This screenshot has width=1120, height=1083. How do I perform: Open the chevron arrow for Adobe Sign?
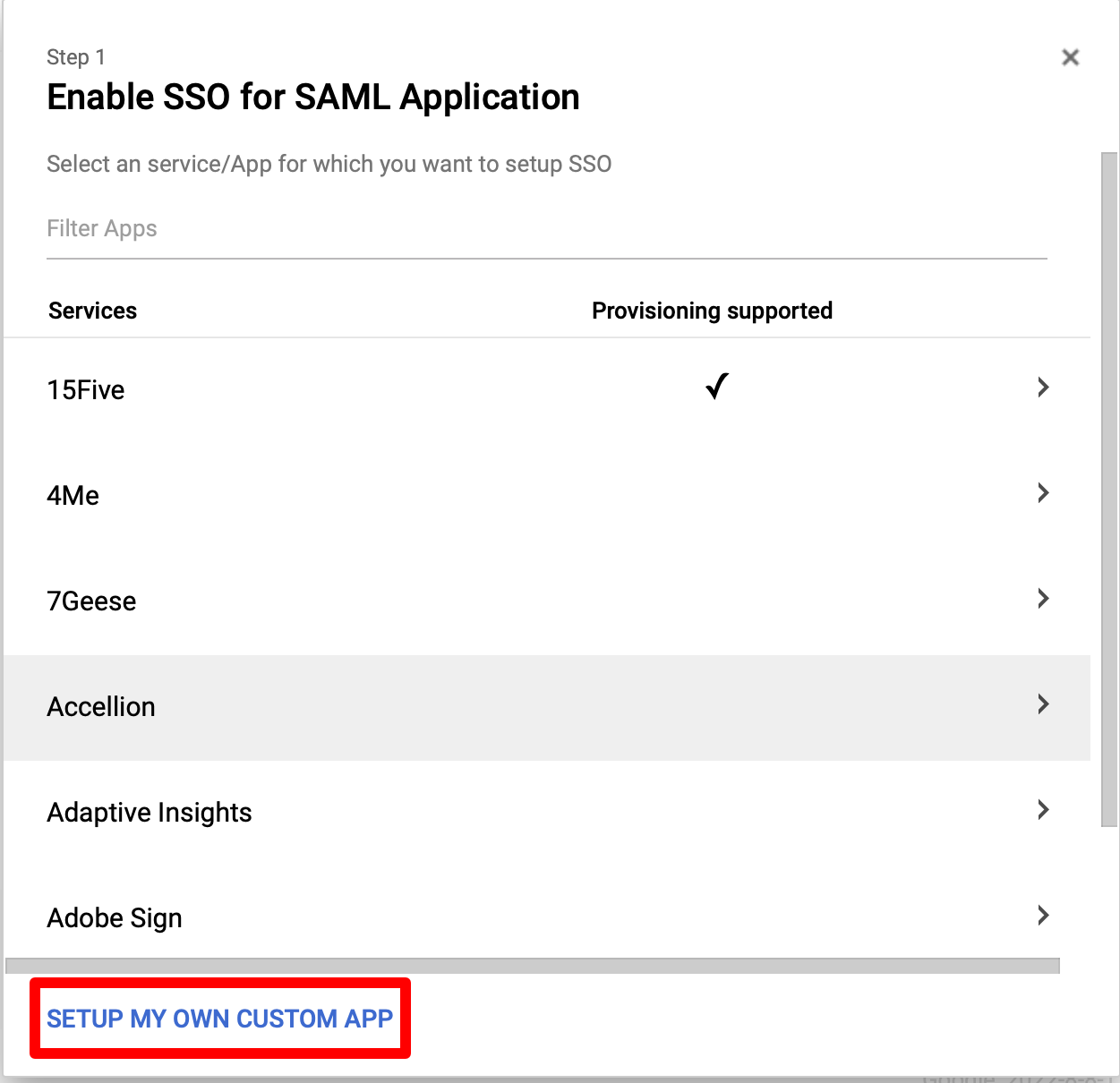point(1043,916)
